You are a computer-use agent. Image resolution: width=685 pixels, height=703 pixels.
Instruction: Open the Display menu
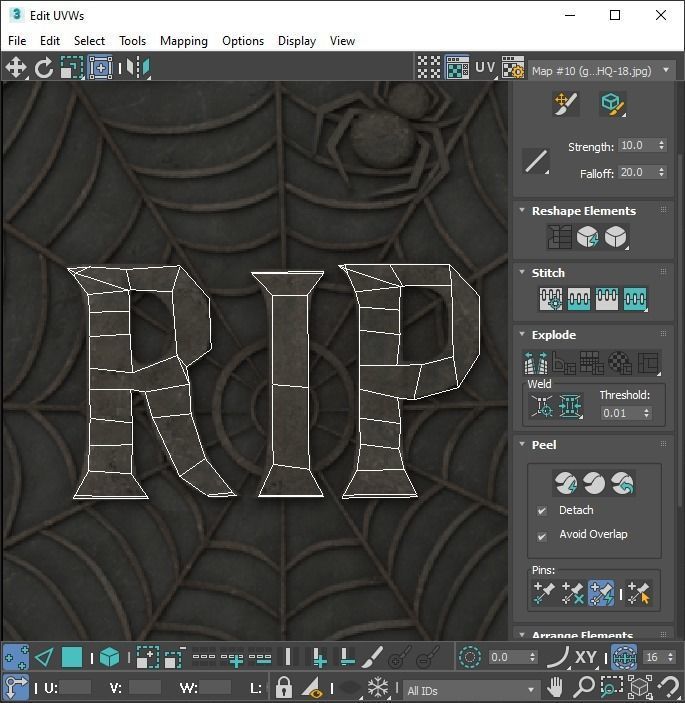[x=297, y=41]
